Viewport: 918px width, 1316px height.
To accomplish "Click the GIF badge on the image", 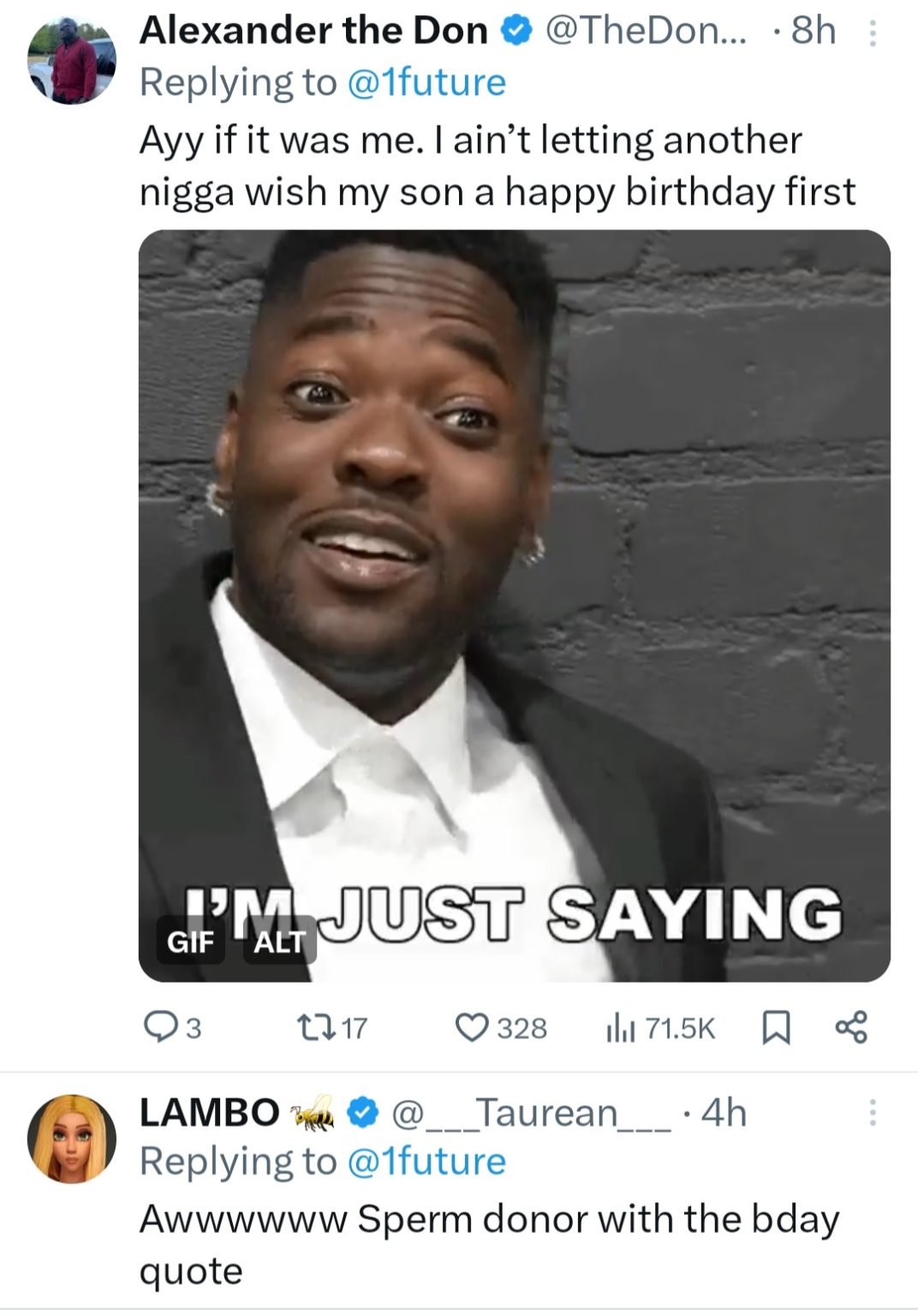I will click(x=190, y=942).
